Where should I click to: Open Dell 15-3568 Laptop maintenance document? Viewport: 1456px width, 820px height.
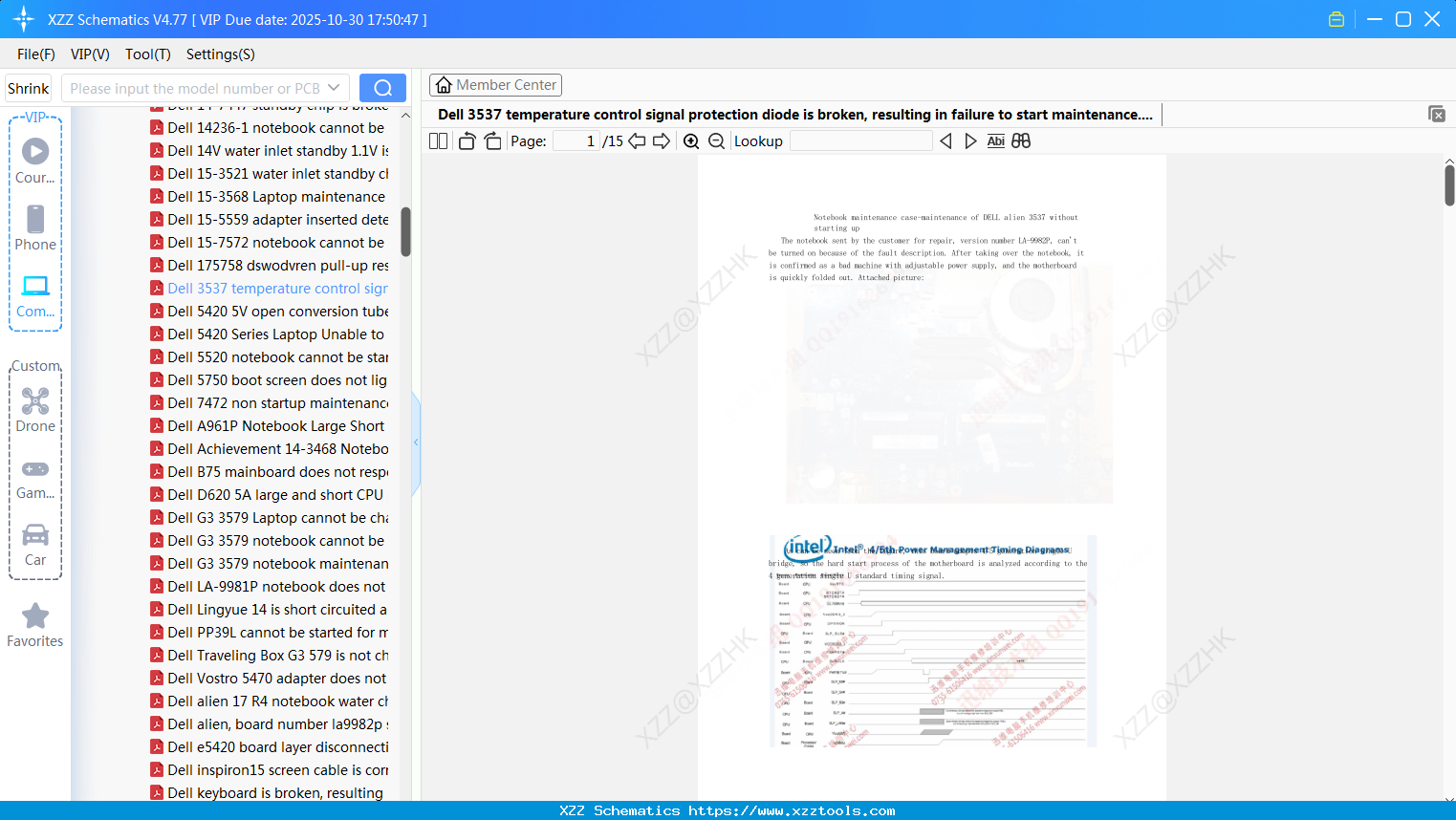pos(276,196)
